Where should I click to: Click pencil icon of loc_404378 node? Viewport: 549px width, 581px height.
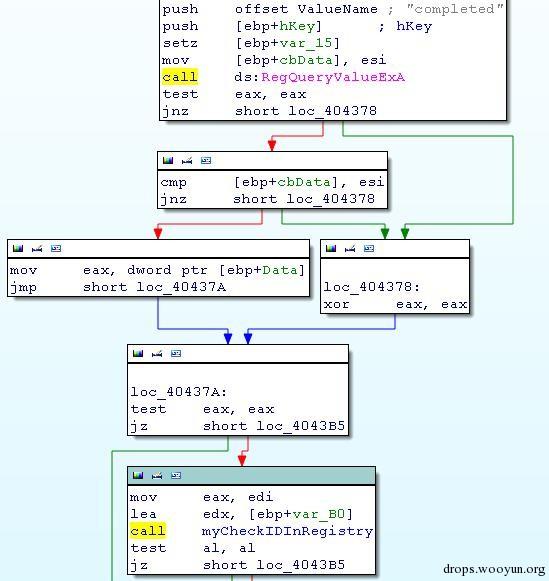[x=350, y=248]
